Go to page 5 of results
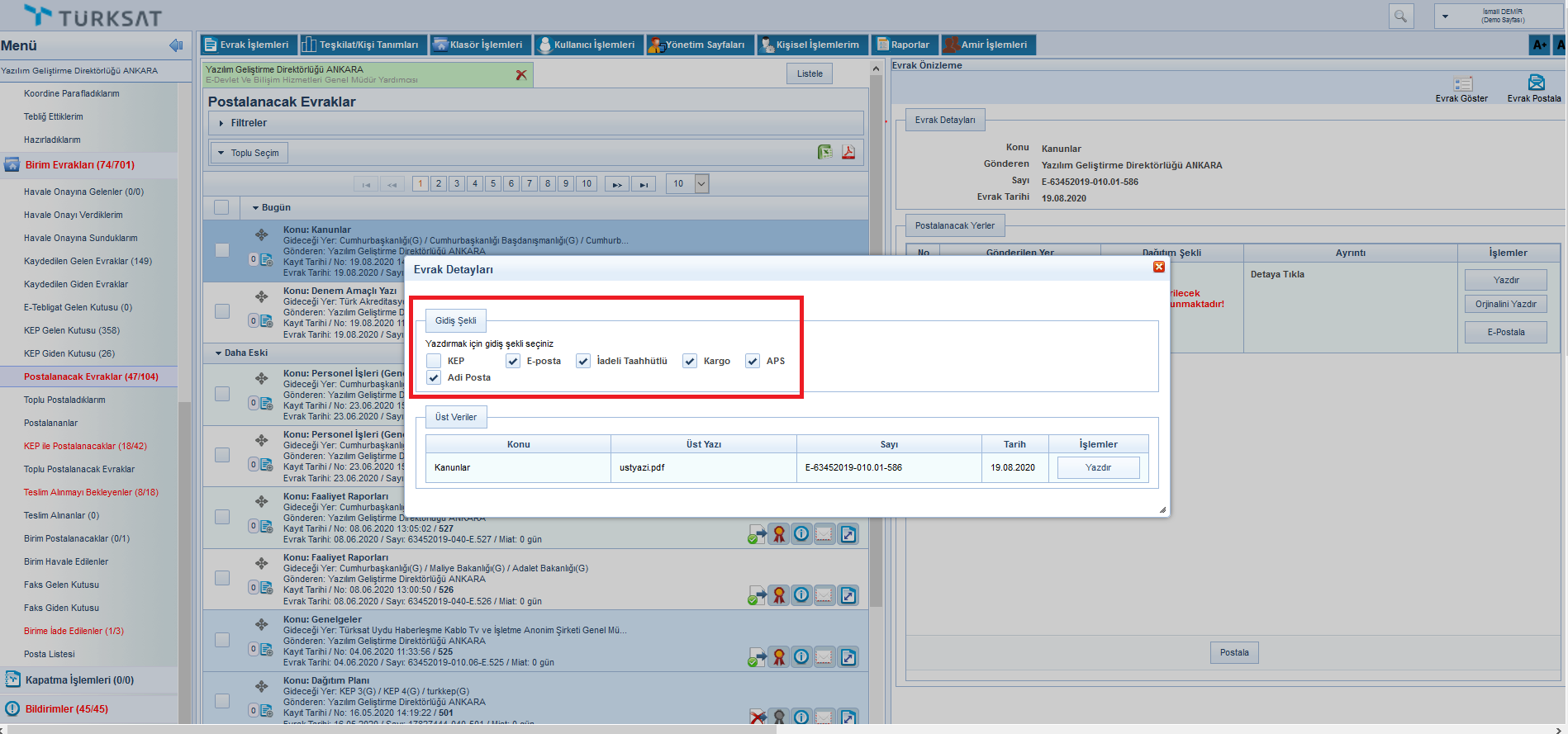The width and height of the screenshot is (1568, 734). 493,183
